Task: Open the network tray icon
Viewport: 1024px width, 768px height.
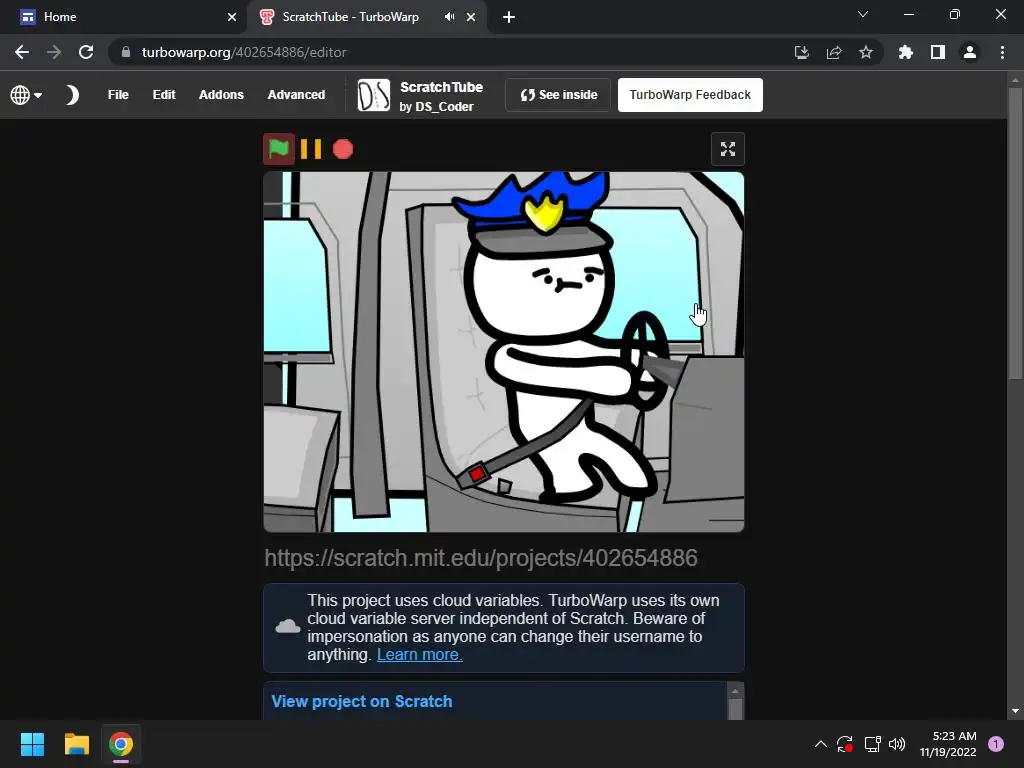Action: click(x=872, y=744)
